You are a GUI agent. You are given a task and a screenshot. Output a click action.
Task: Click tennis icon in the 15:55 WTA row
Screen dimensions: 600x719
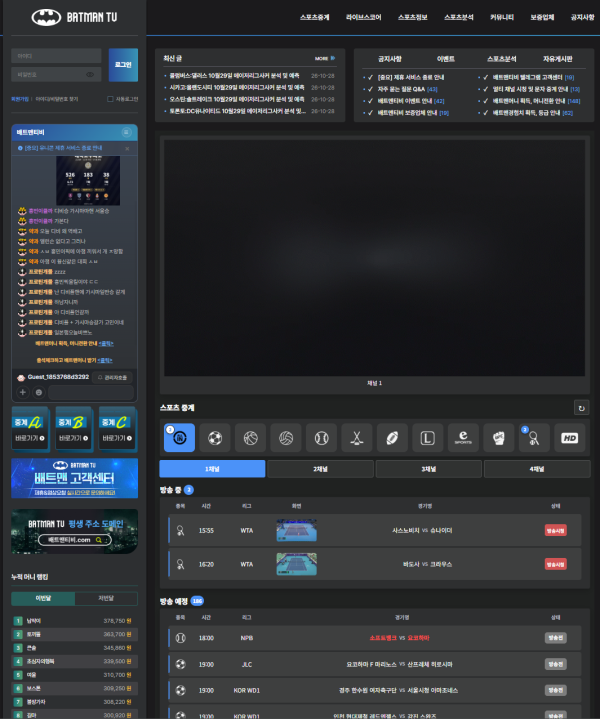[x=180, y=531]
